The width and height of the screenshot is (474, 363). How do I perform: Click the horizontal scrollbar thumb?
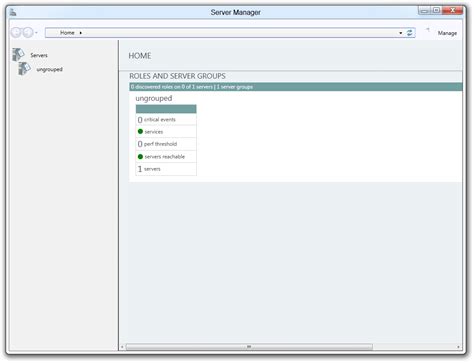pos(249,347)
